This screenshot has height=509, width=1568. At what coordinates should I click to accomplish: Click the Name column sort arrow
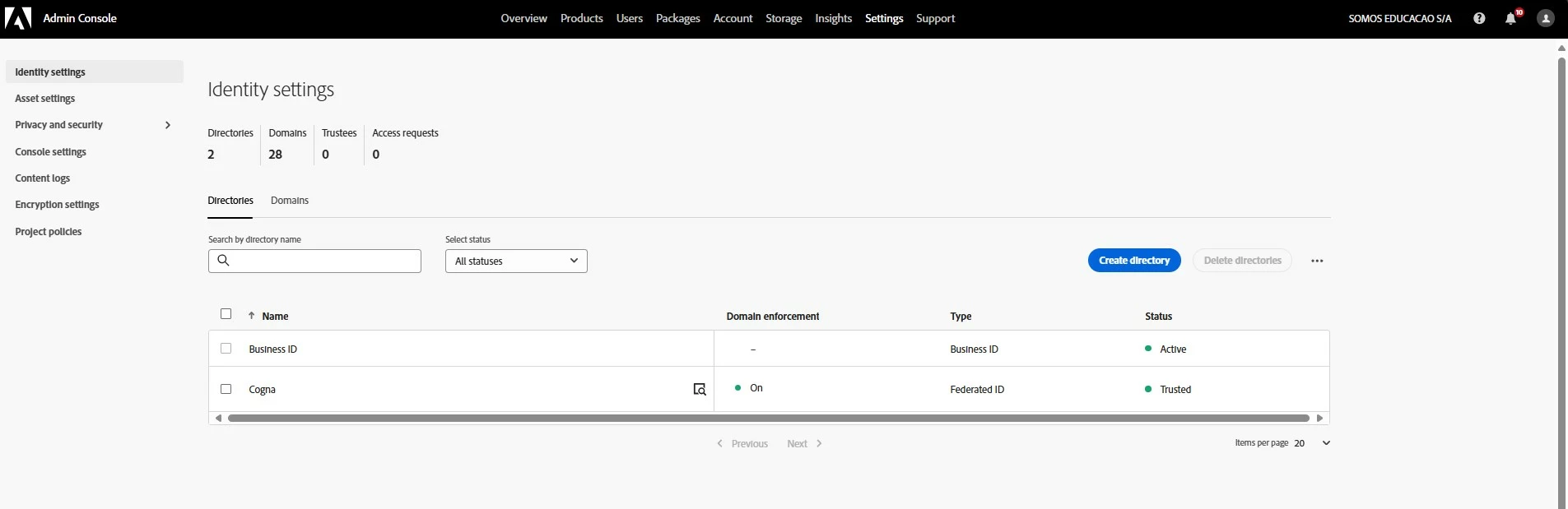251,316
